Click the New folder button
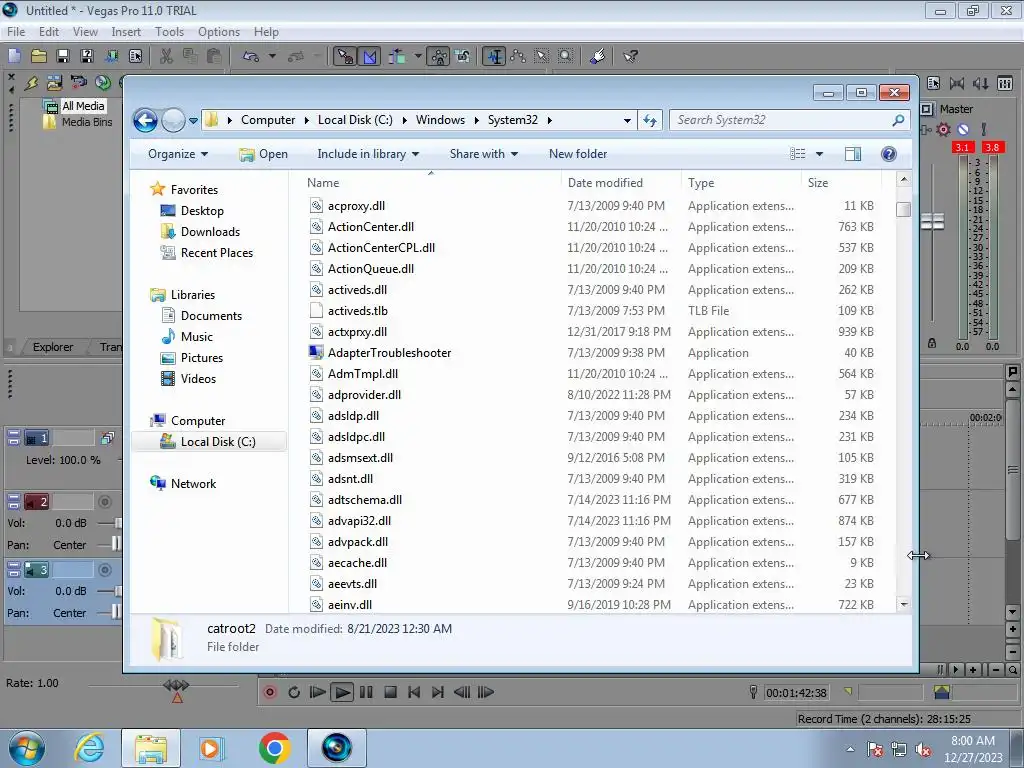This screenshot has height=768, width=1024. click(578, 154)
